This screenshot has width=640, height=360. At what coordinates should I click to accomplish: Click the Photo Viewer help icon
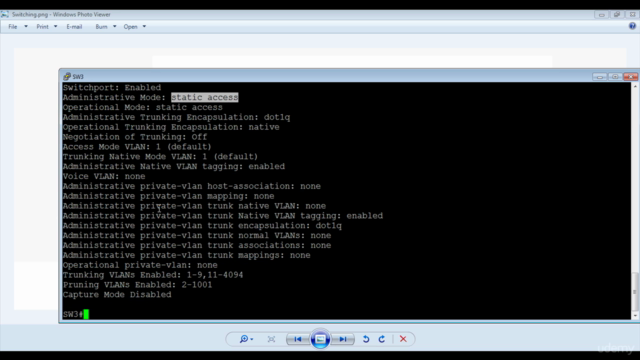coord(632,26)
